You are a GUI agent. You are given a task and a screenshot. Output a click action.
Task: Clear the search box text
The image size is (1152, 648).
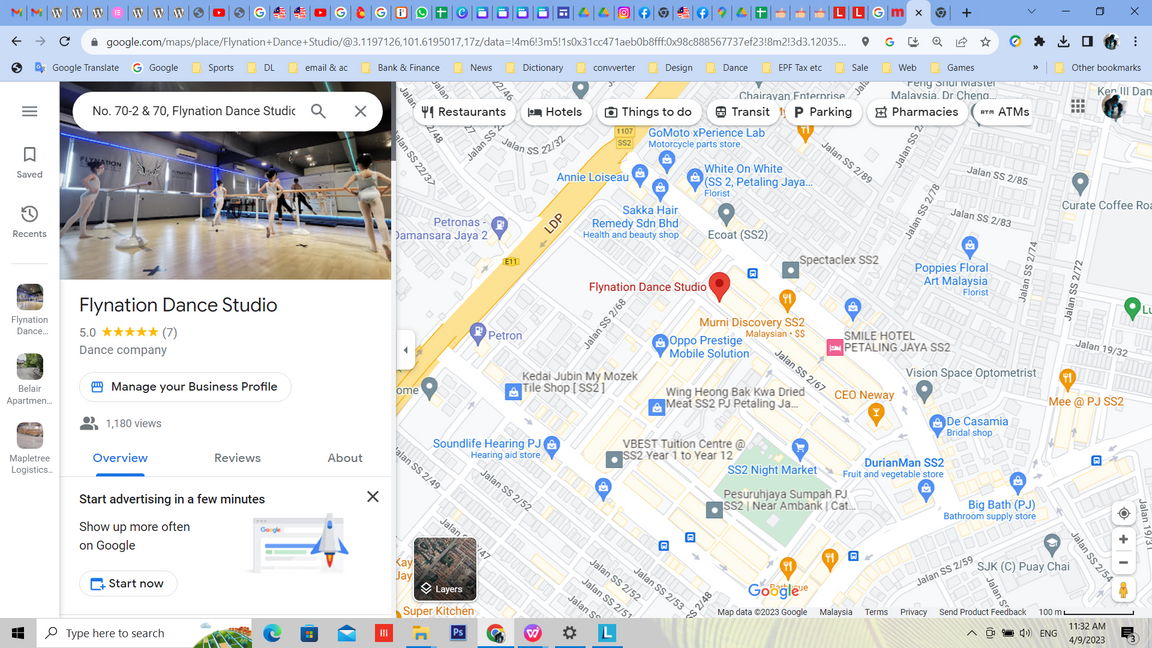(x=360, y=111)
